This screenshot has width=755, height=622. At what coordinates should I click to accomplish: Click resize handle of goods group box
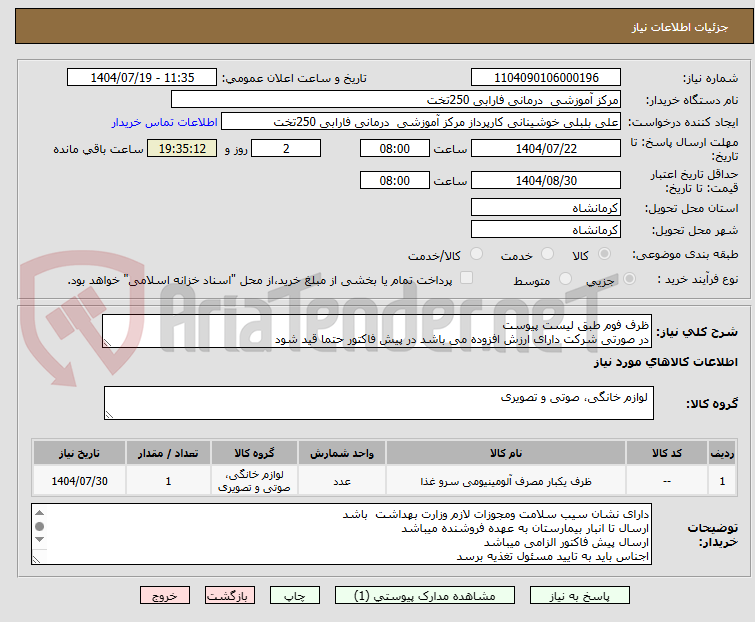109,415
